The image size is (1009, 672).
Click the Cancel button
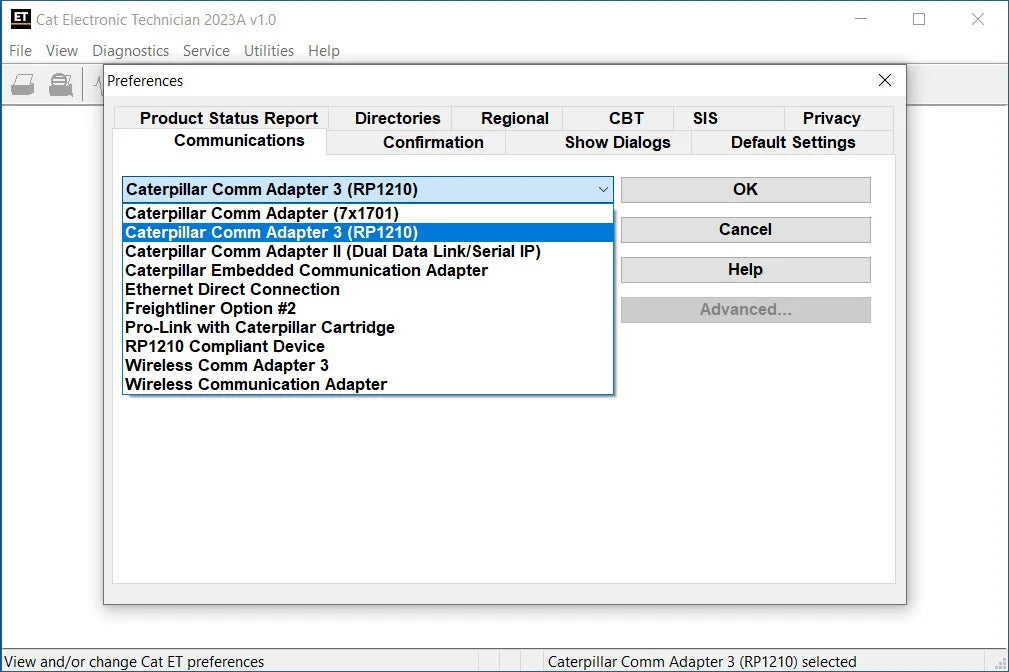[x=745, y=230]
